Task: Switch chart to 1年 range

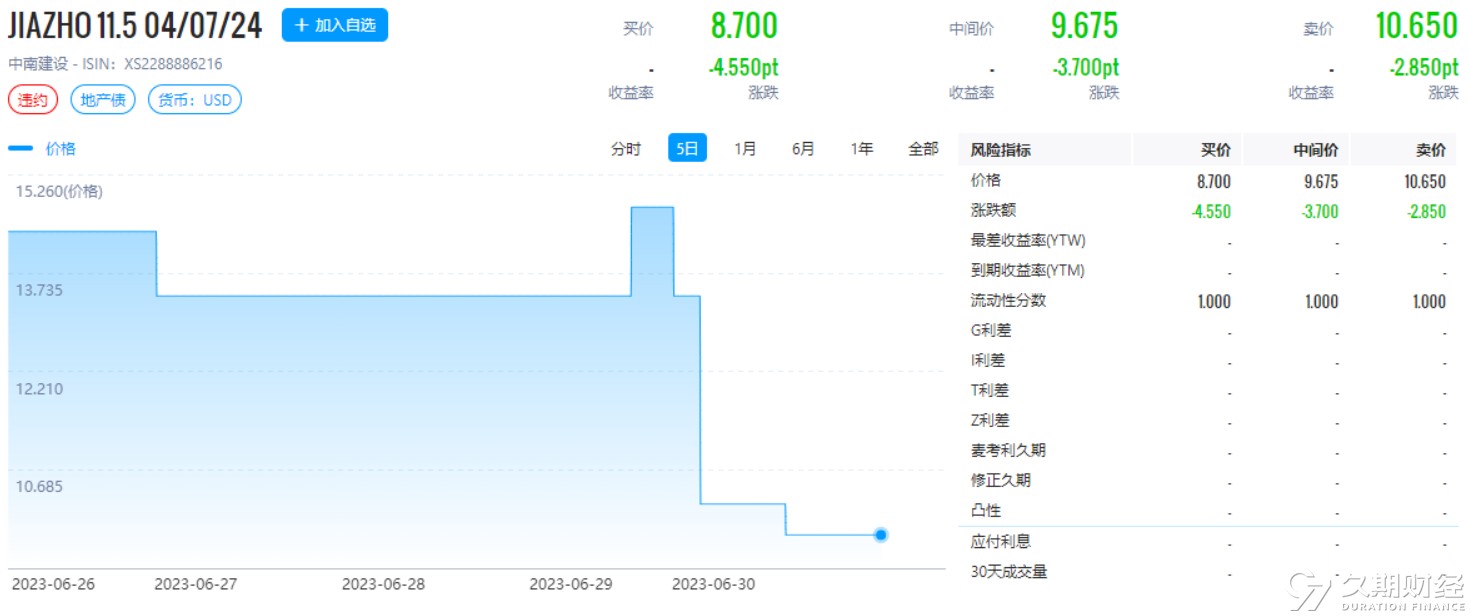Action: 861,149
